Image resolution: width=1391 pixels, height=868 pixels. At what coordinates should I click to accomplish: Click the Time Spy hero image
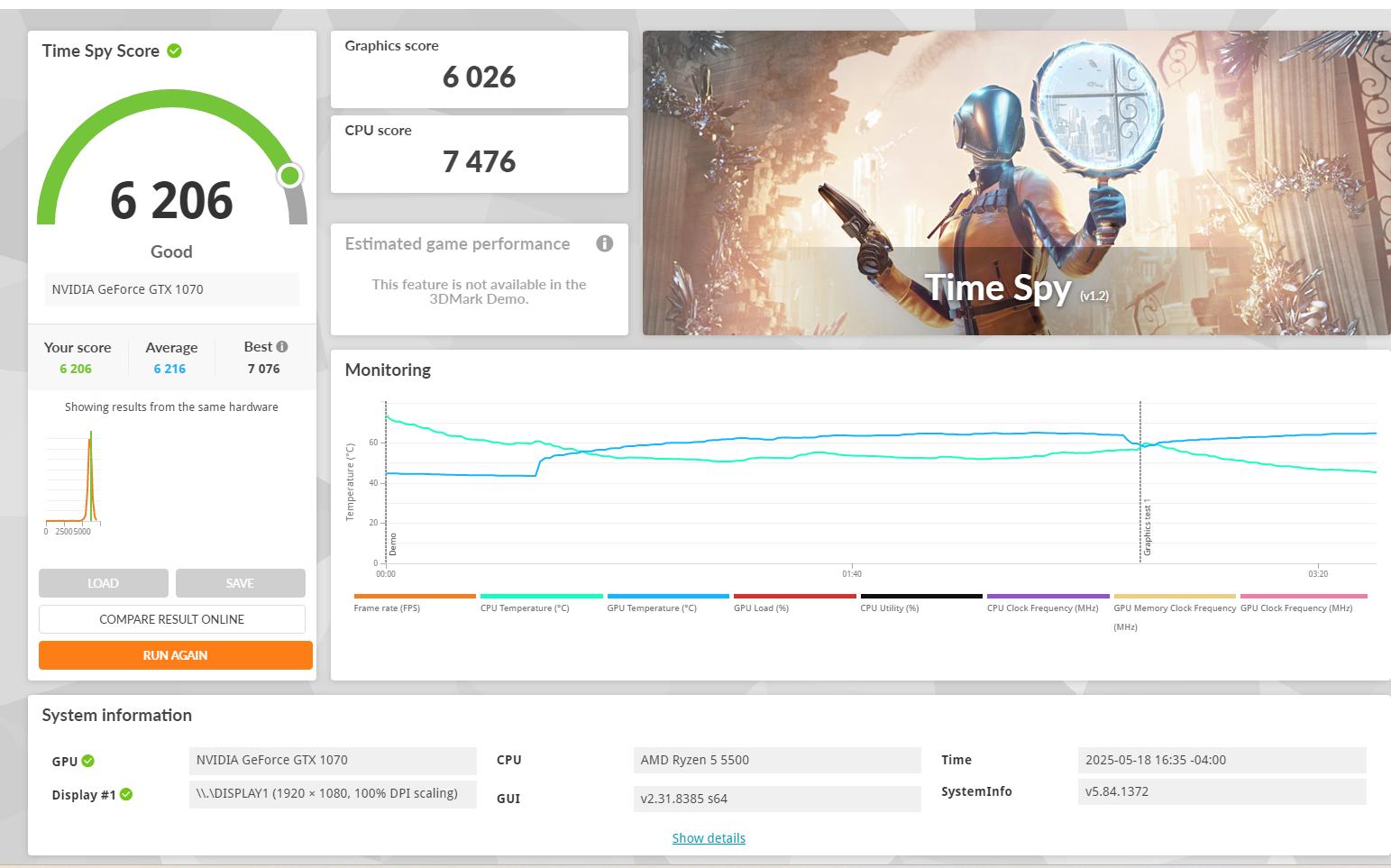point(1017,183)
